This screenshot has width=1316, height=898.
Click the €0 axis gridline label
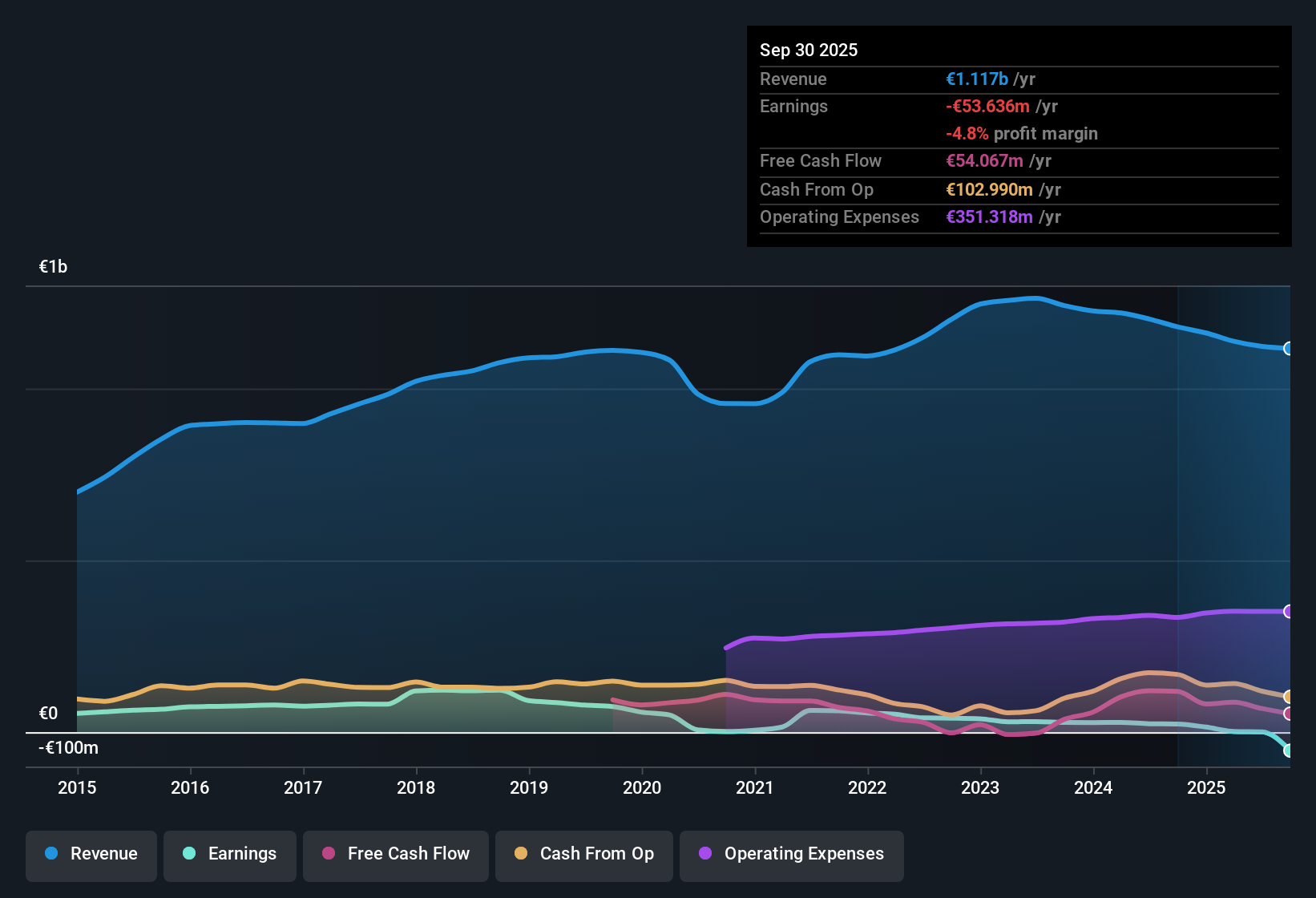[47, 712]
